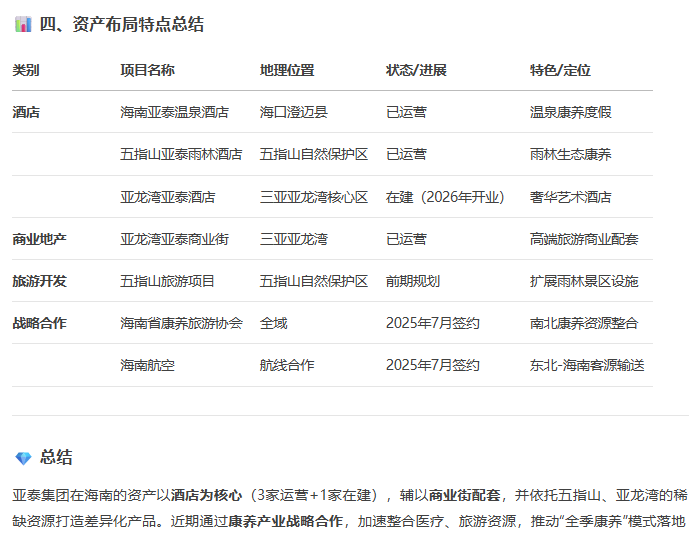Select the column header 地理位置

coord(287,70)
